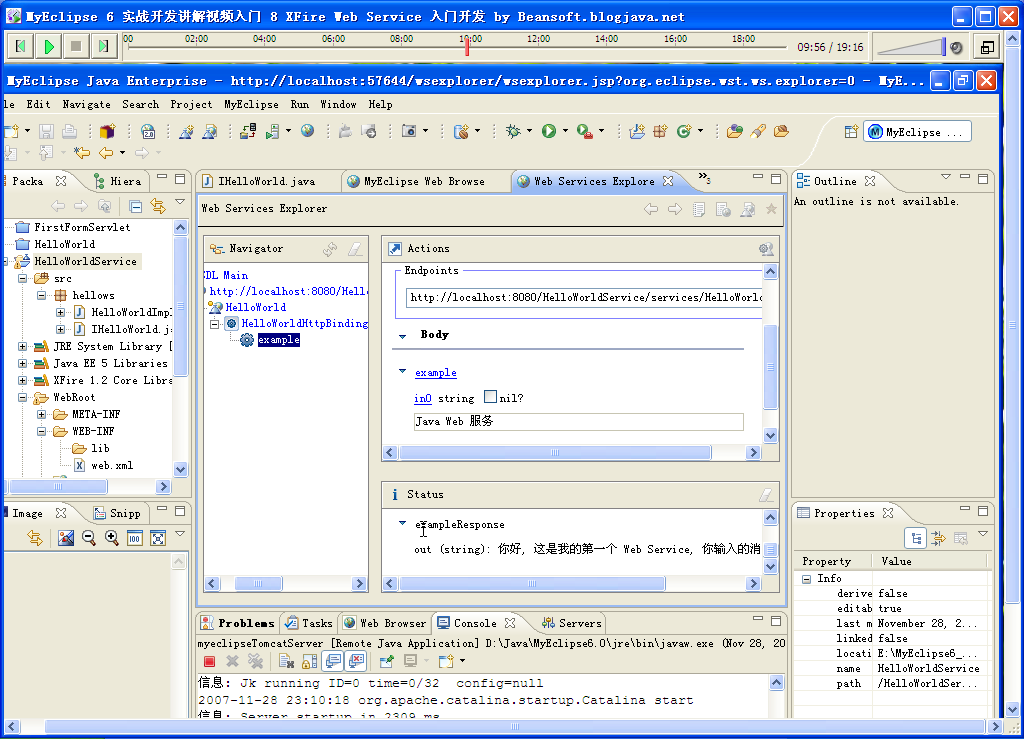Select the MyEclipse perspective button
This screenshot has height=739, width=1024.
point(917,132)
